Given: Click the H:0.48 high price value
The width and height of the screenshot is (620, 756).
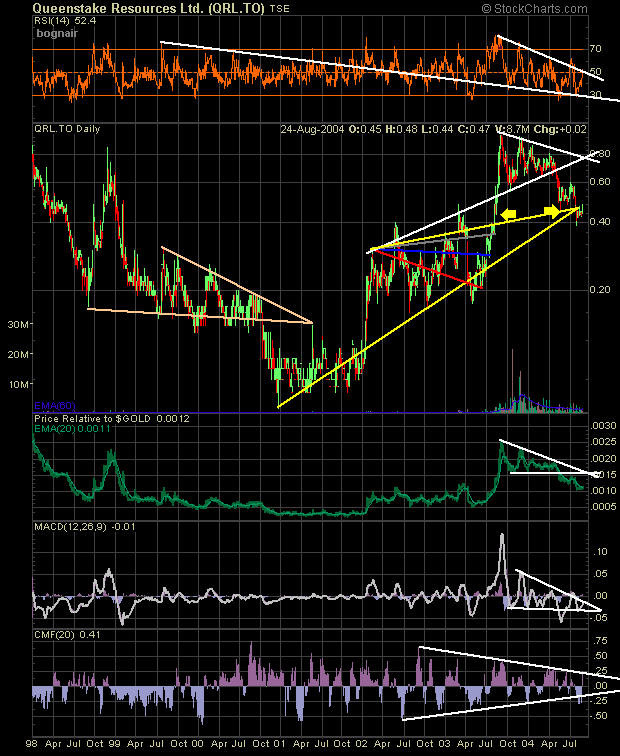Looking at the screenshot, I should coord(401,129).
